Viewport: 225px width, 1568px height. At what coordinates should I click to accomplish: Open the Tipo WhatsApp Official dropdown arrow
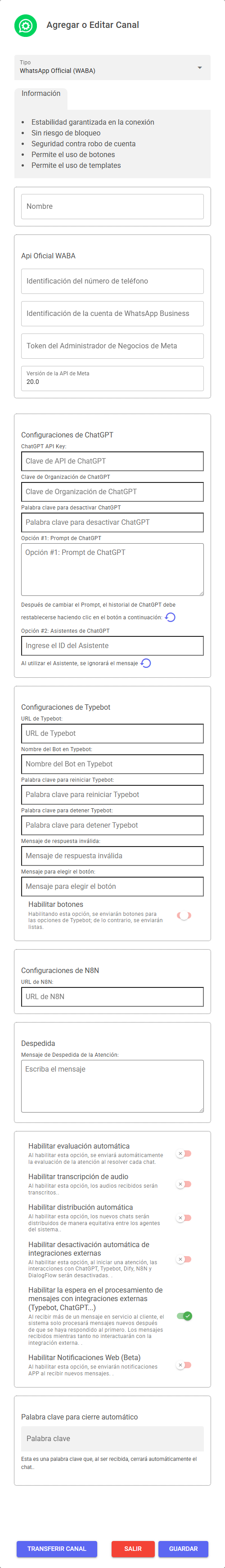coord(199,67)
